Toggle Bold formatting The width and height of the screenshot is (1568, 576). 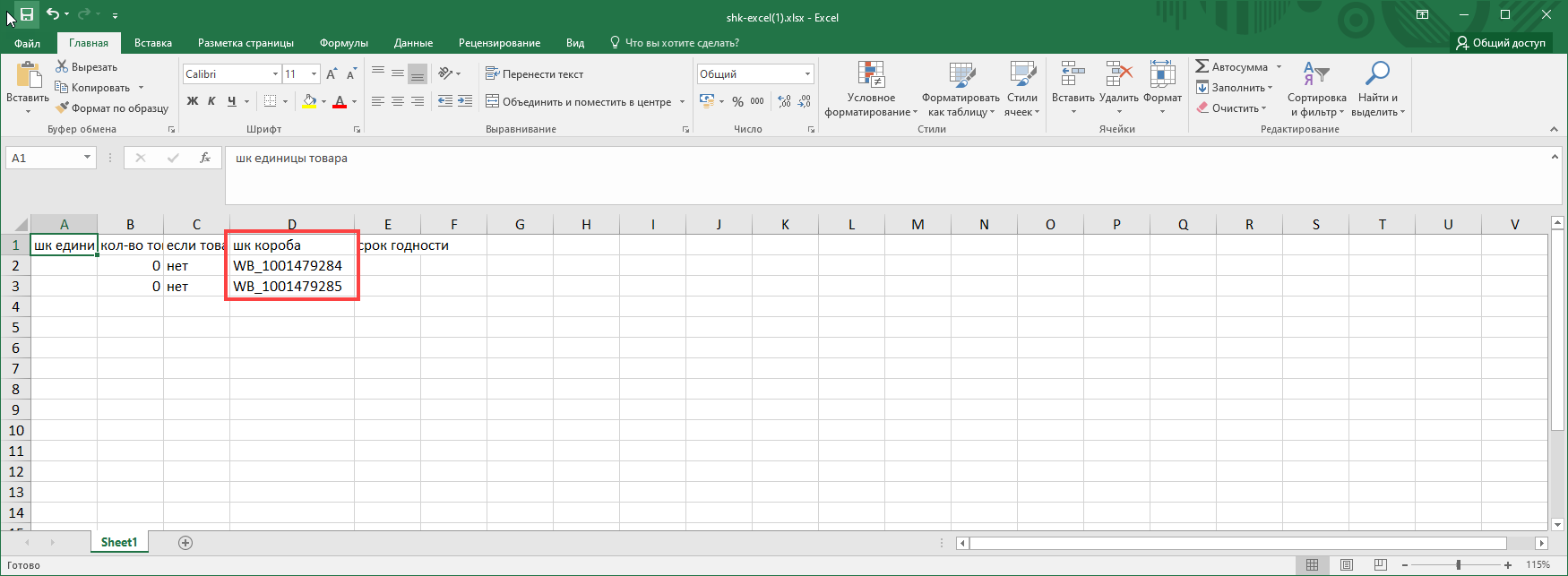click(x=192, y=101)
